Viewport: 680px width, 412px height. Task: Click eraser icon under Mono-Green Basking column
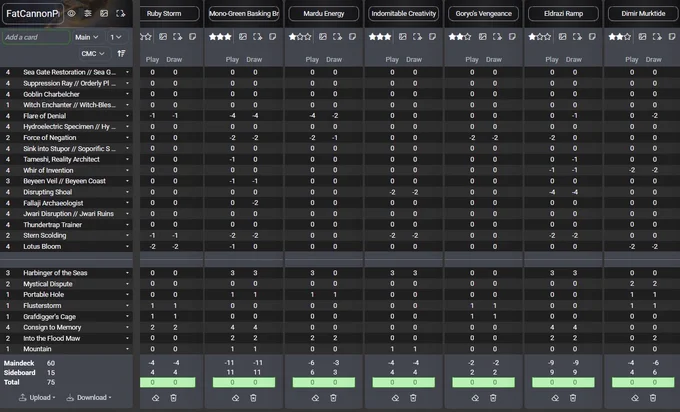pyautogui.click(x=235, y=398)
